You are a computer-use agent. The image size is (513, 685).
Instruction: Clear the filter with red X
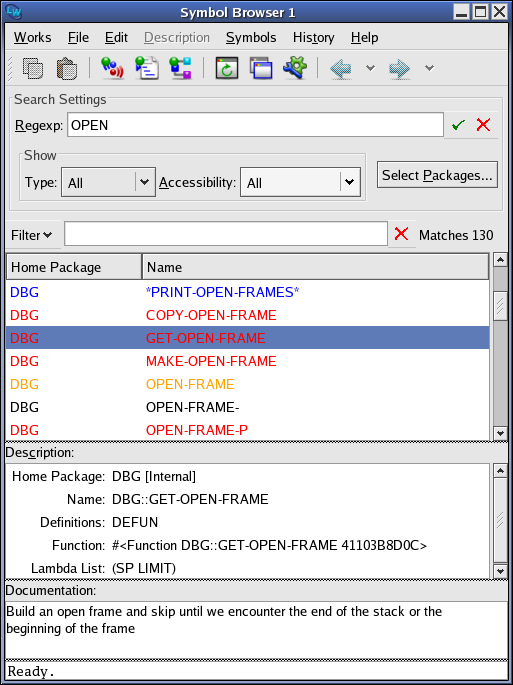(401, 234)
